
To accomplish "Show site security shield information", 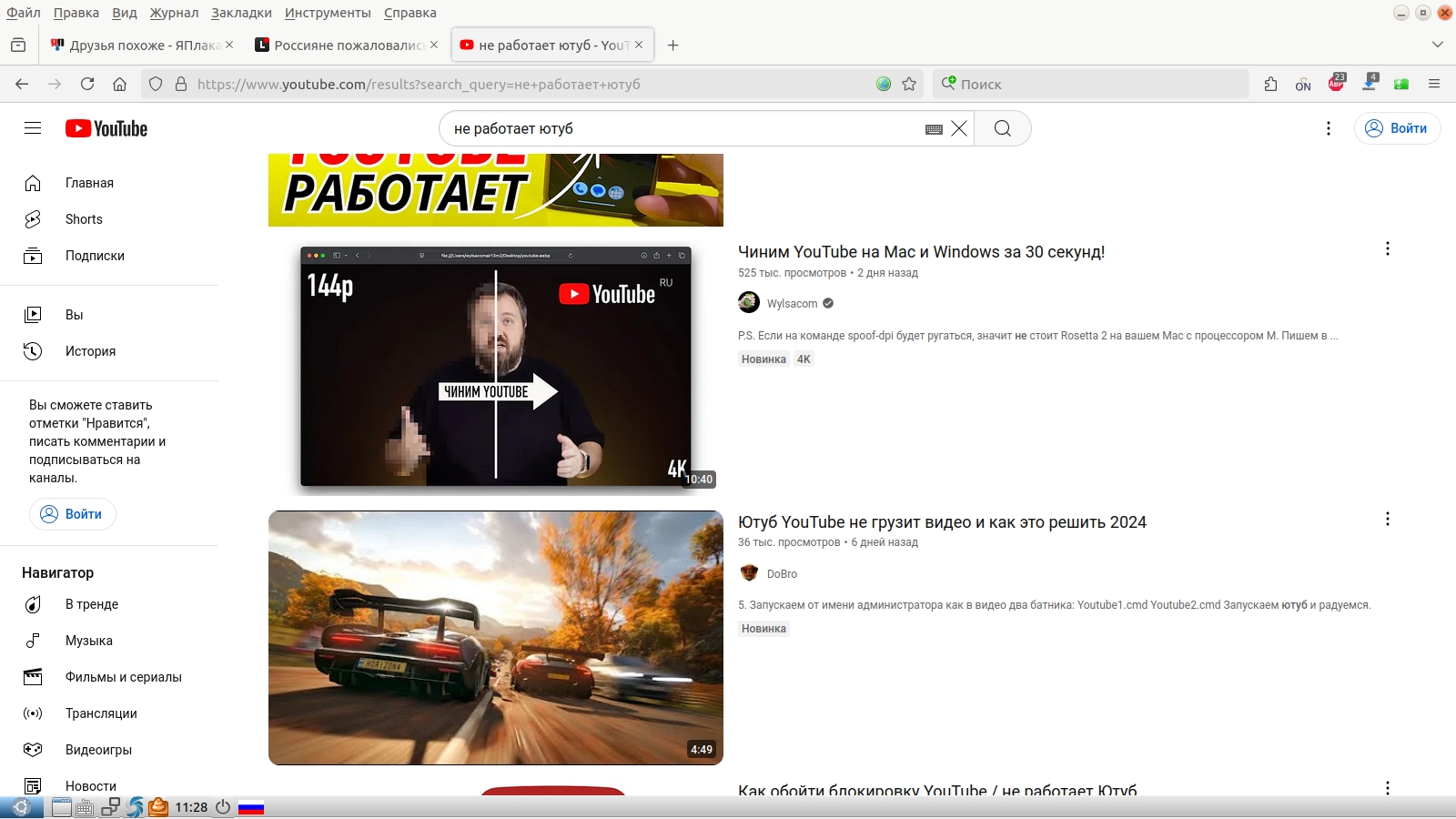I will click(156, 84).
